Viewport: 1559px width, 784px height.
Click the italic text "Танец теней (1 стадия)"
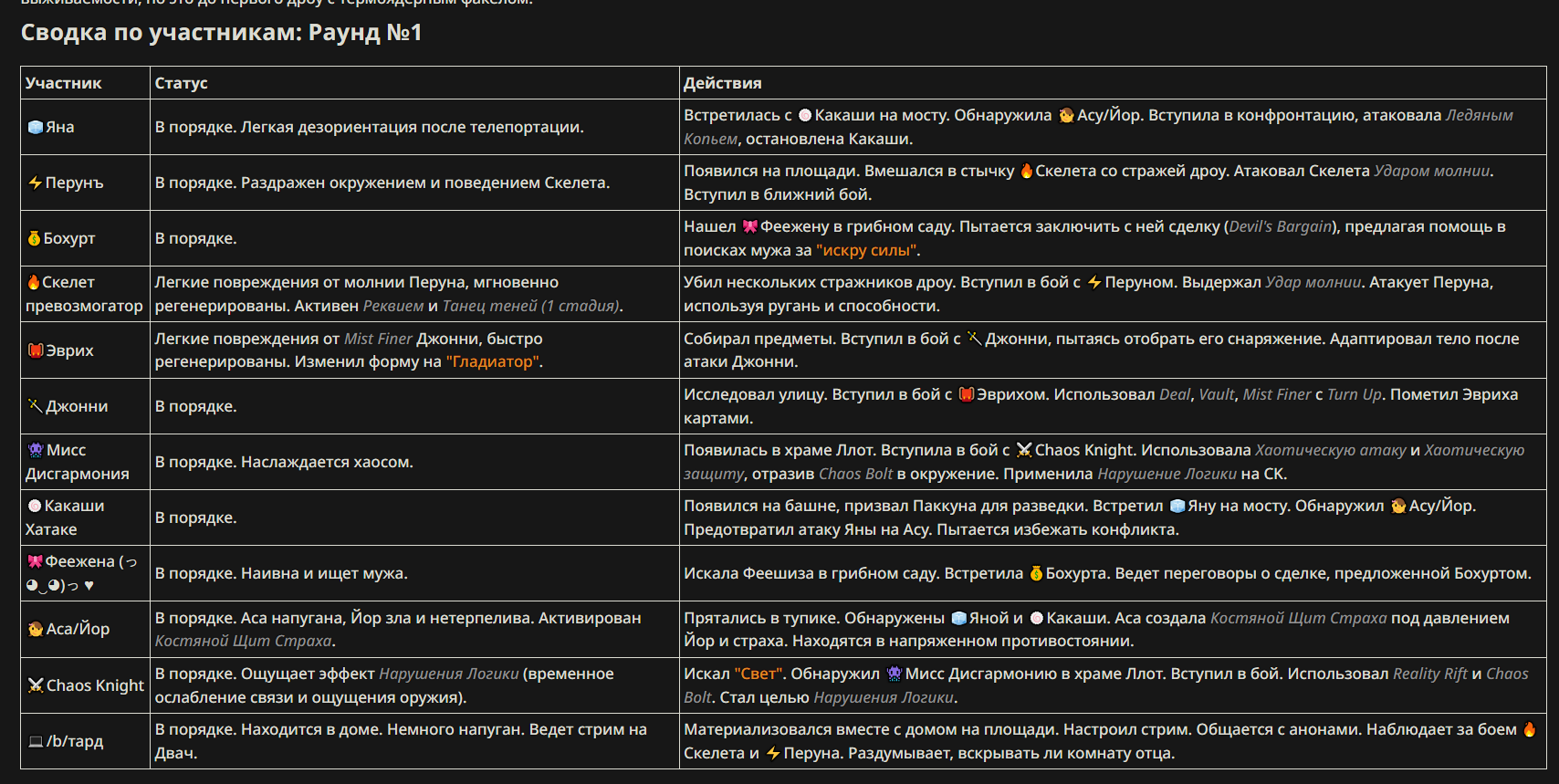530,306
